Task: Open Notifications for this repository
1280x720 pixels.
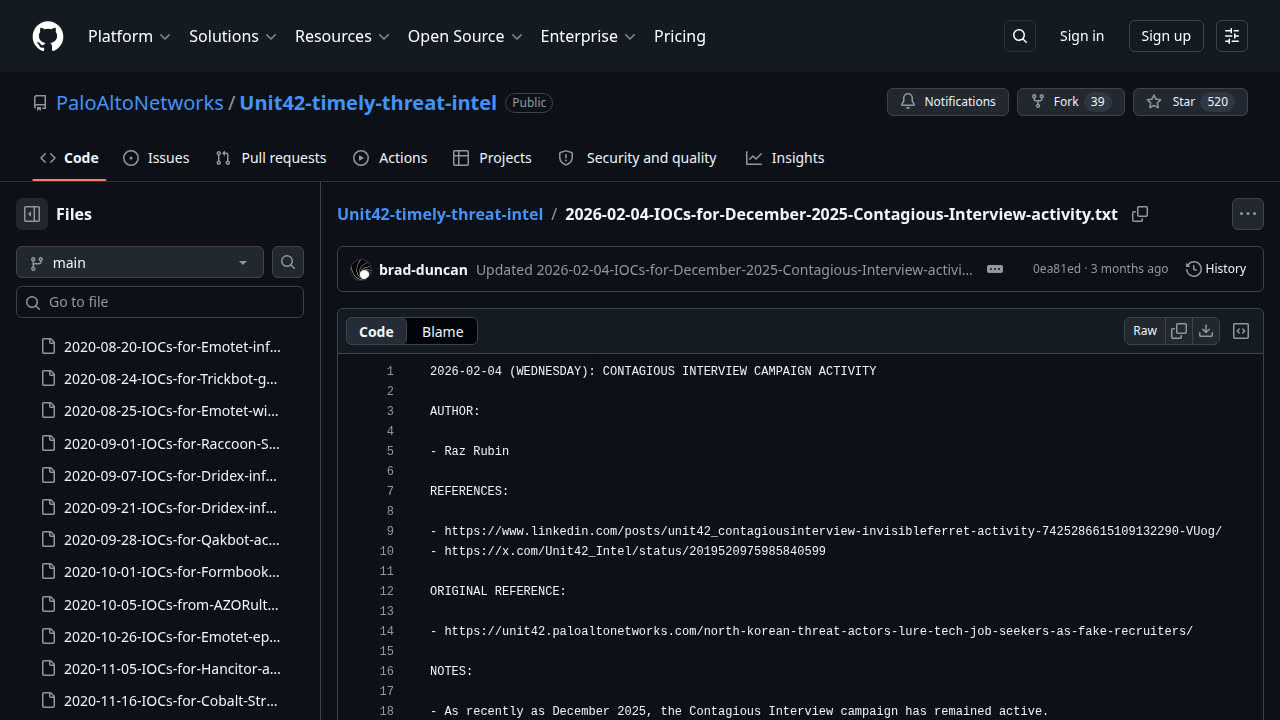Action: (x=948, y=102)
